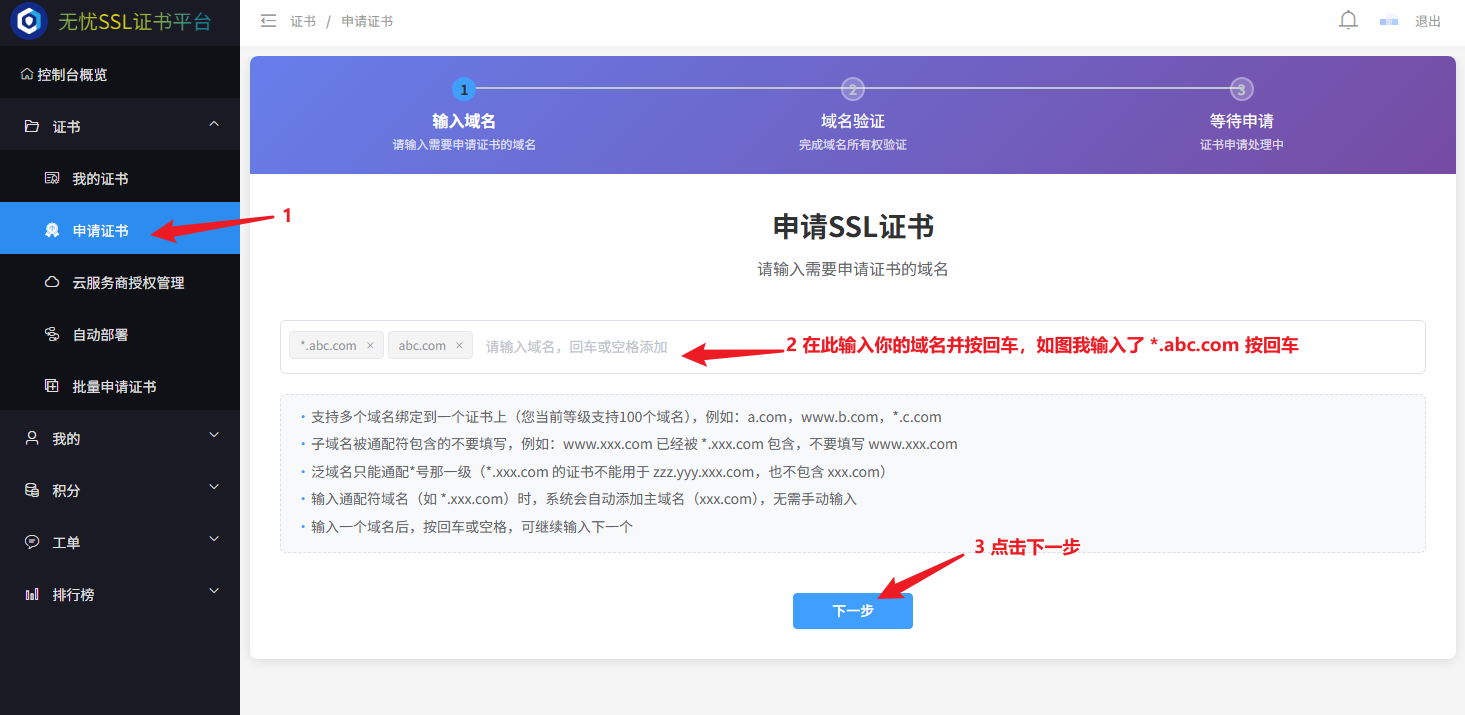Click the heading 申请SSL证书
The height and width of the screenshot is (715, 1465).
click(x=853, y=227)
